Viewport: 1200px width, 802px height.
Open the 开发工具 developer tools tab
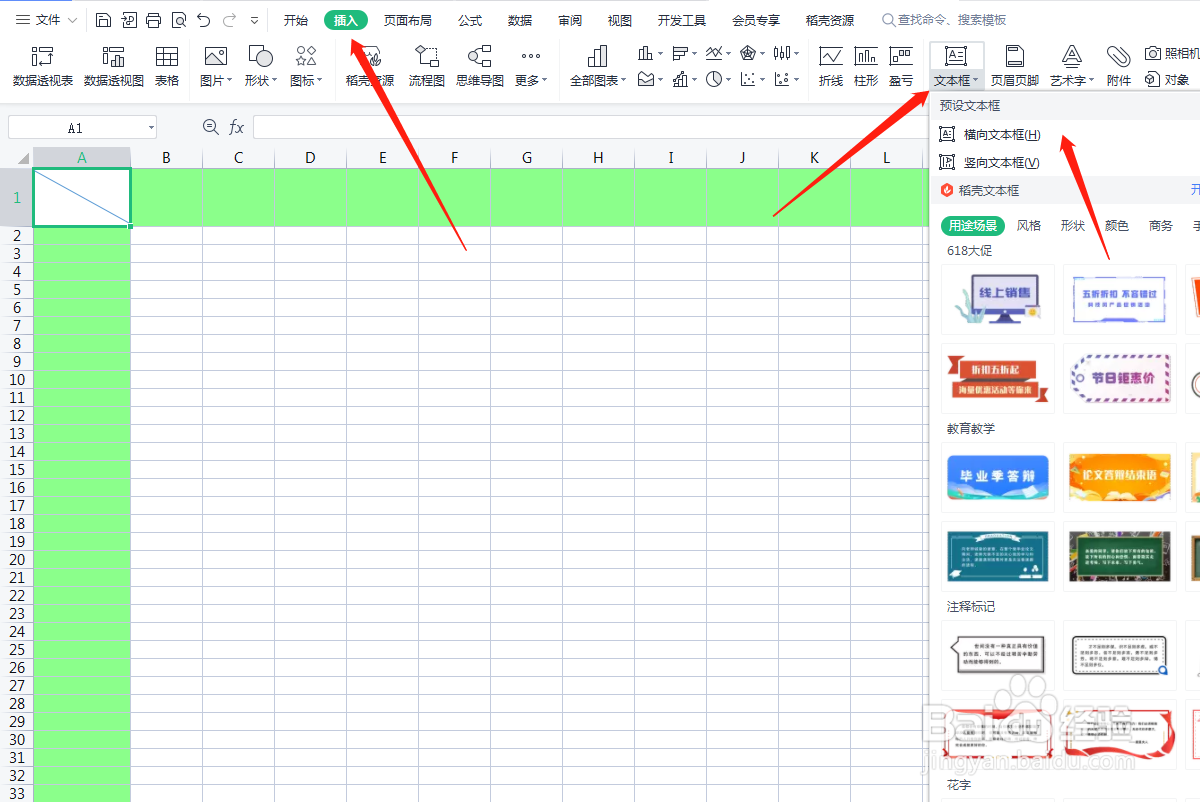coord(682,20)
